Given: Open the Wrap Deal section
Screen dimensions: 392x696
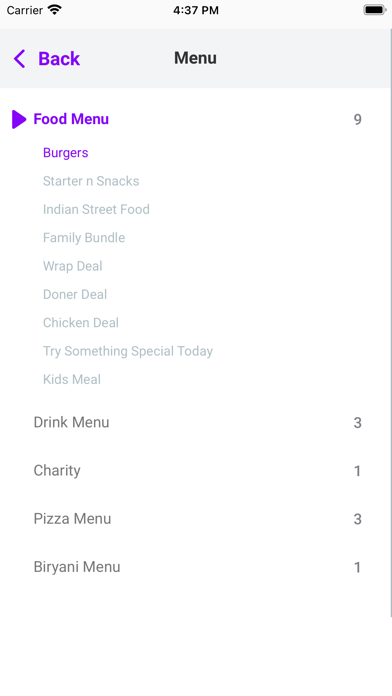Looking at the screenshot, I should pyautogui.click(x=73, y=266).
